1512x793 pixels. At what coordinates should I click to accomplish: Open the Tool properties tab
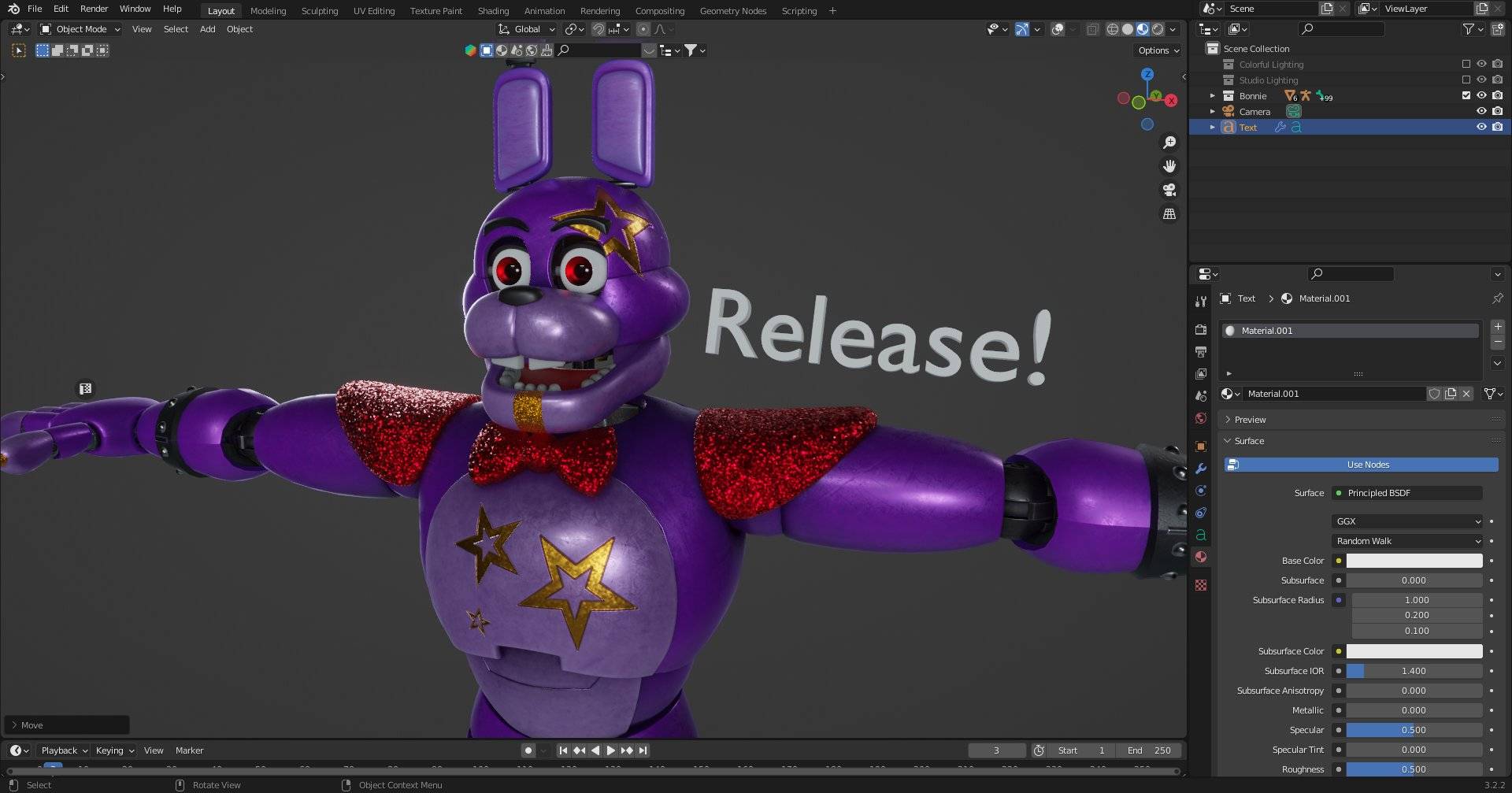[x=1200, y=302]
